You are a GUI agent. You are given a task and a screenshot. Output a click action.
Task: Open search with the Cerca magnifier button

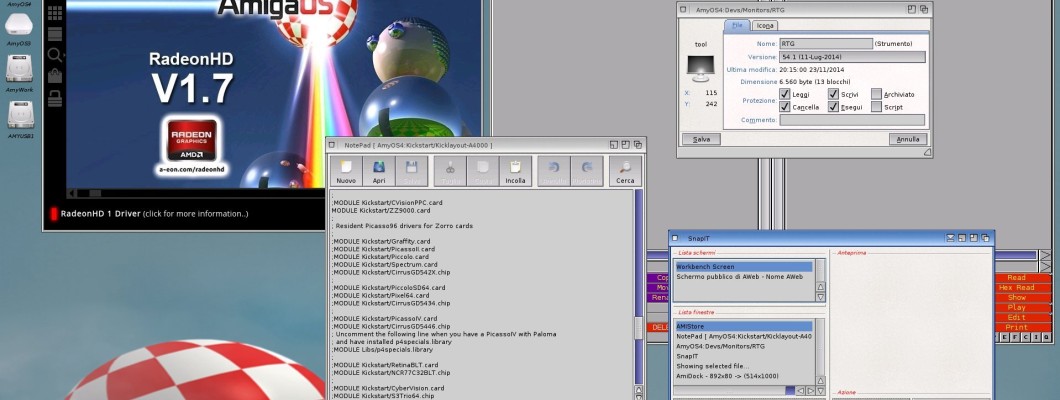[x=625, y=171]
